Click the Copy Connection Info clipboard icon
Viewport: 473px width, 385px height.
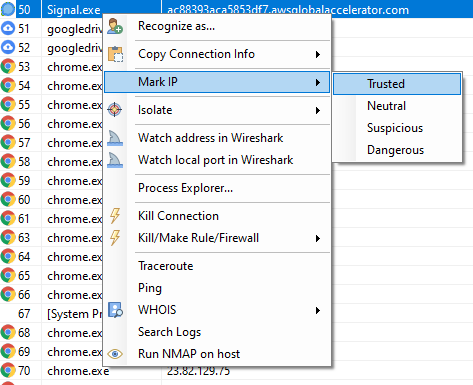[x=115, y=54]
